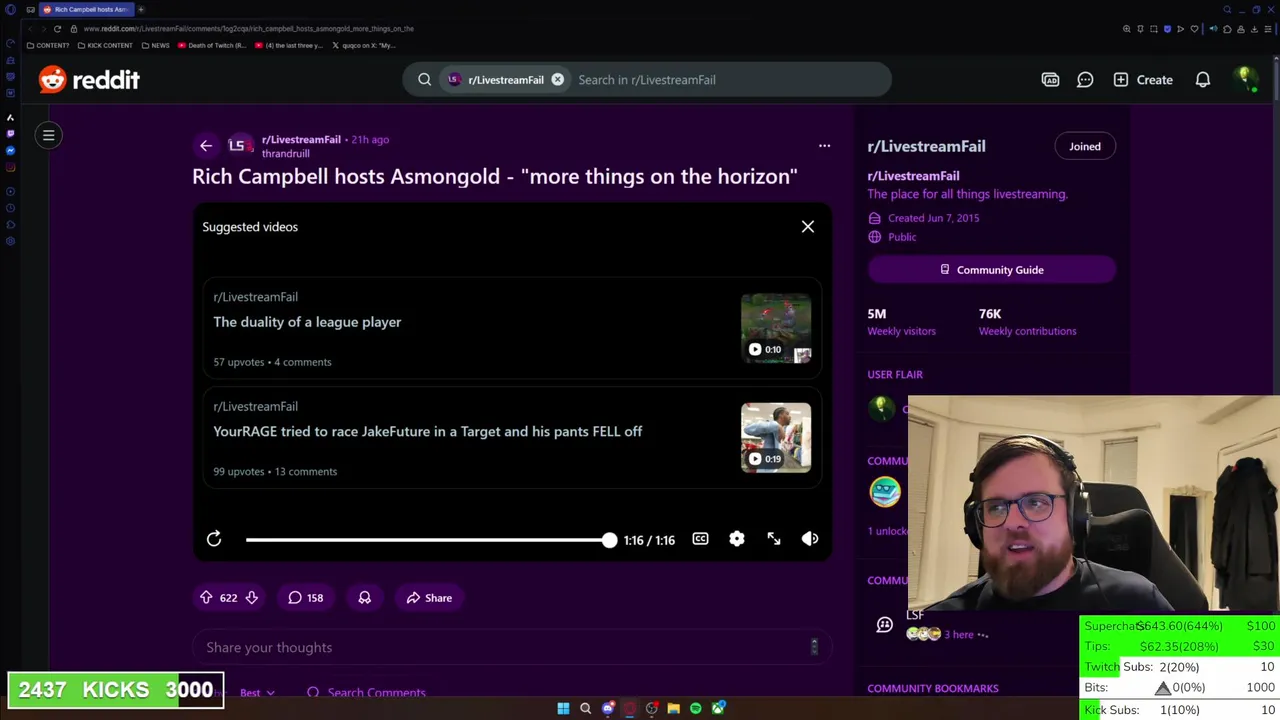1280x720 pixels.
Task: Open browser easy setup menu icon
Action: coord(1266,29)
